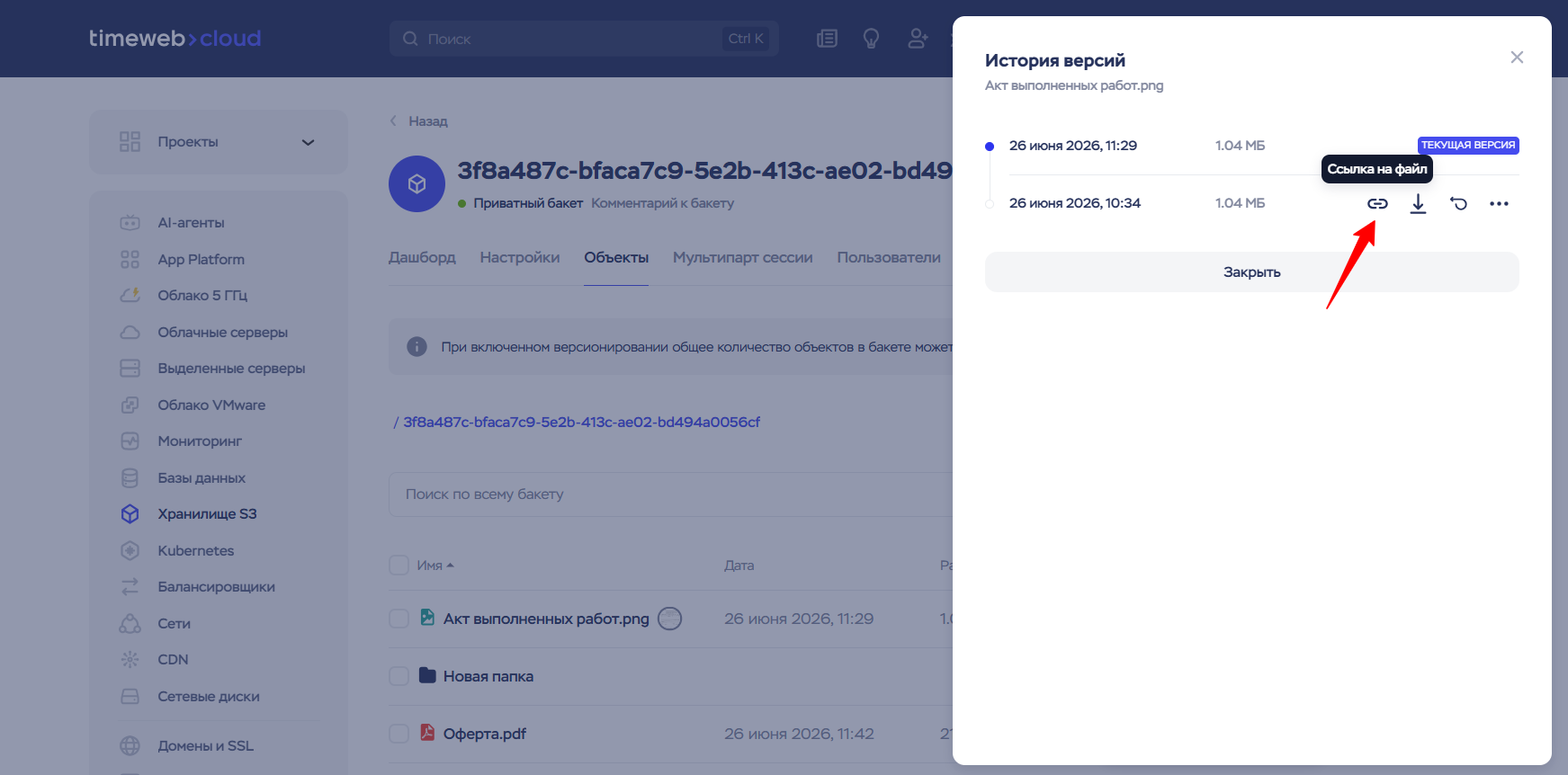1568x775 pixels.
Task: Open three-dots menu for 10:34 version
Action: point(1499,204)
